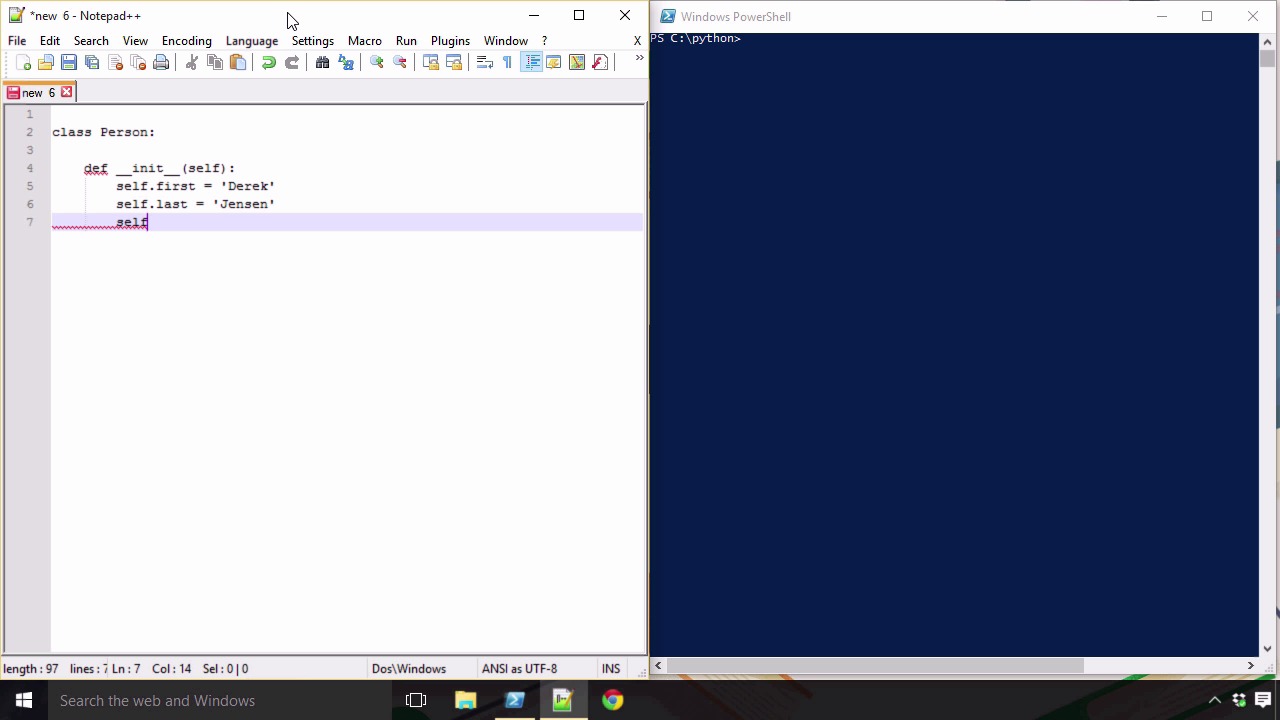
Task: Click the Redo toolbar icon
Action: pyautogui.click(x=292, y=62)
